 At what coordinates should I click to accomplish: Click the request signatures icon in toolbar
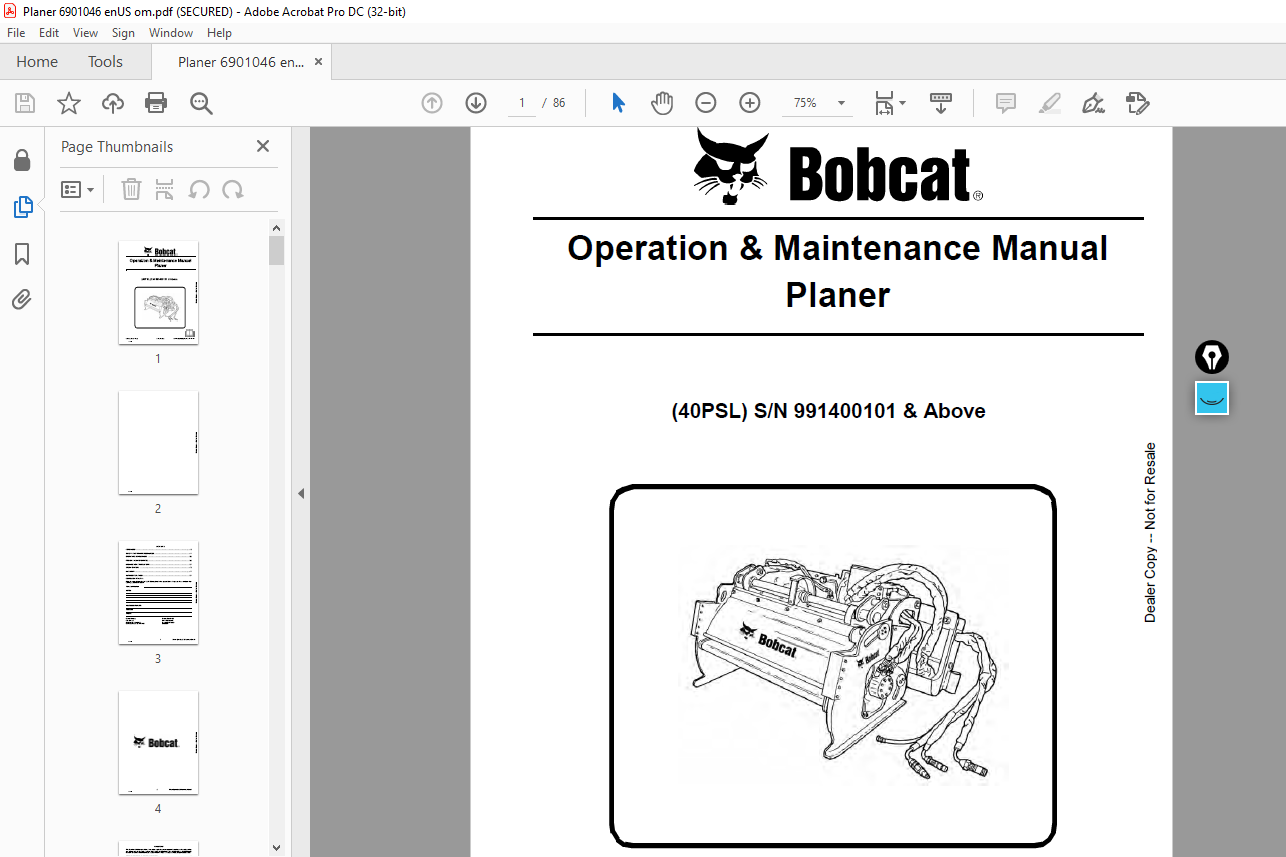click(1138, 103)
